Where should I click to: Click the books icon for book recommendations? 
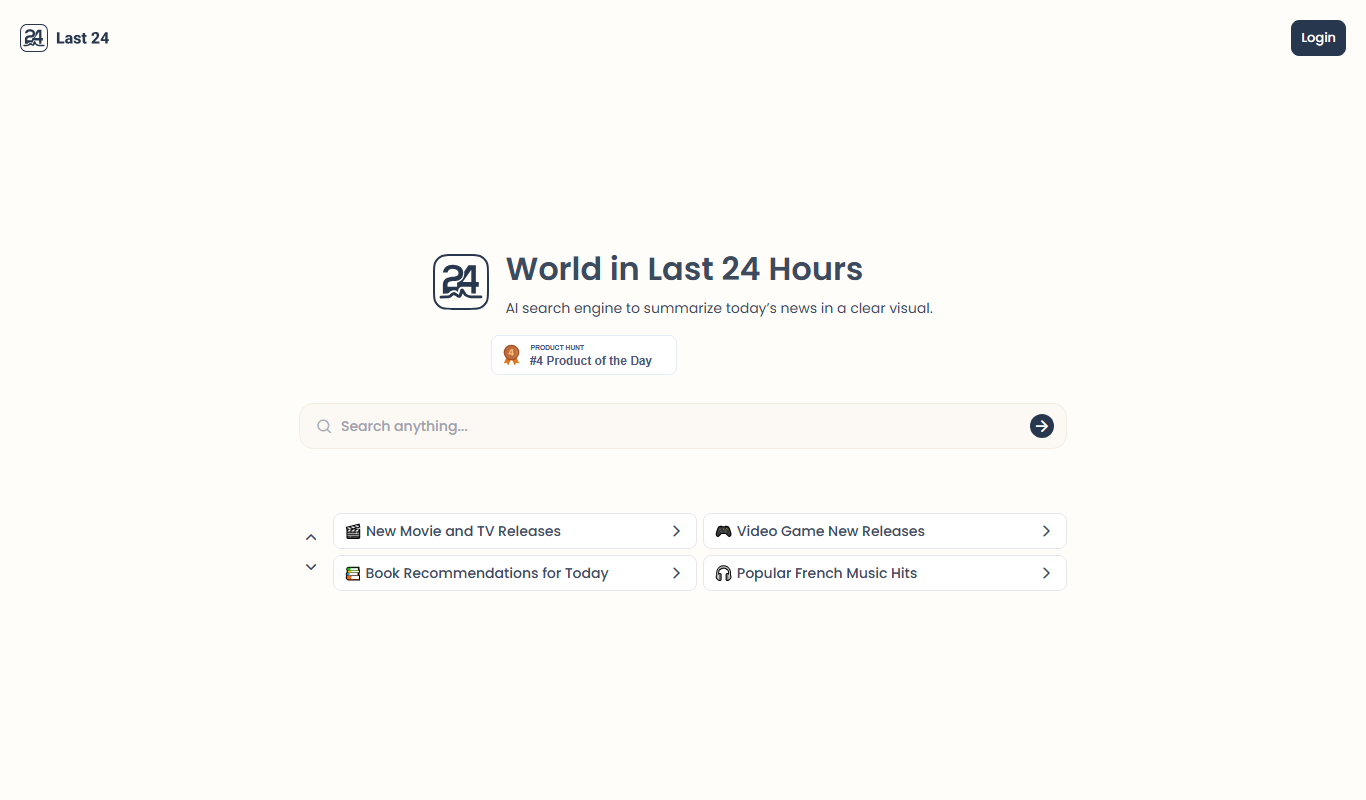(x=353, y=573)
